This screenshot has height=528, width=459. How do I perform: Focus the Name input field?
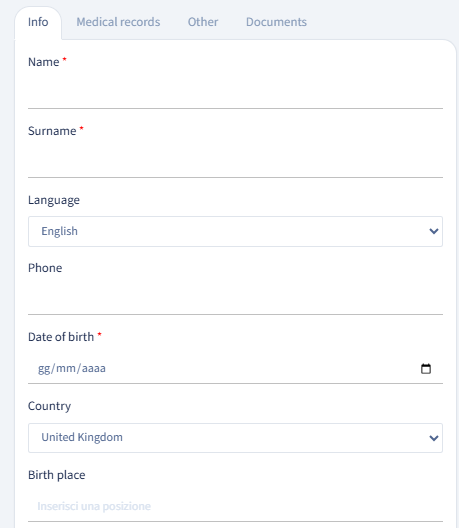click(x=235, y=93)
